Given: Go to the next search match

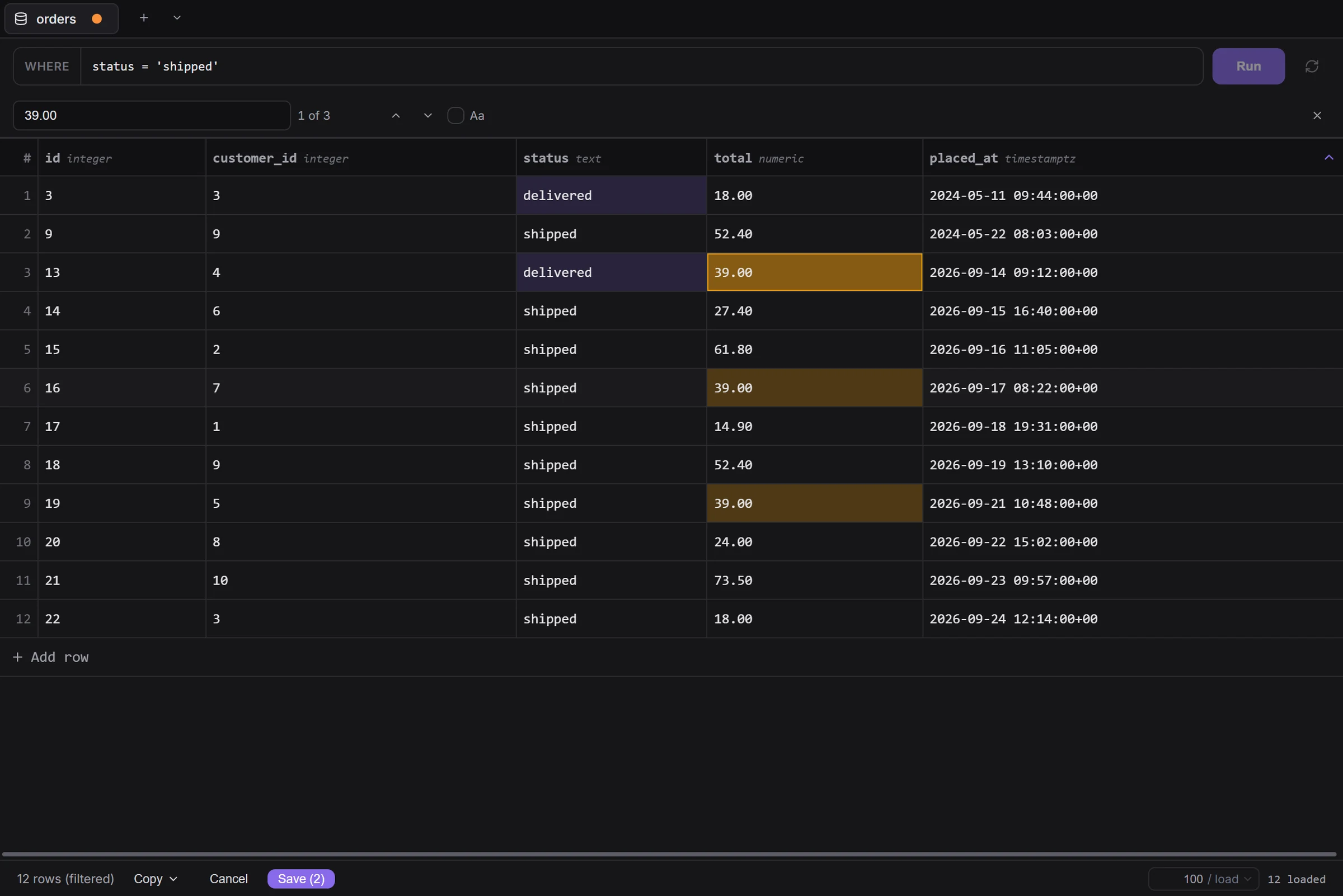Looking at the screenshot, I should tap(428, 115).
